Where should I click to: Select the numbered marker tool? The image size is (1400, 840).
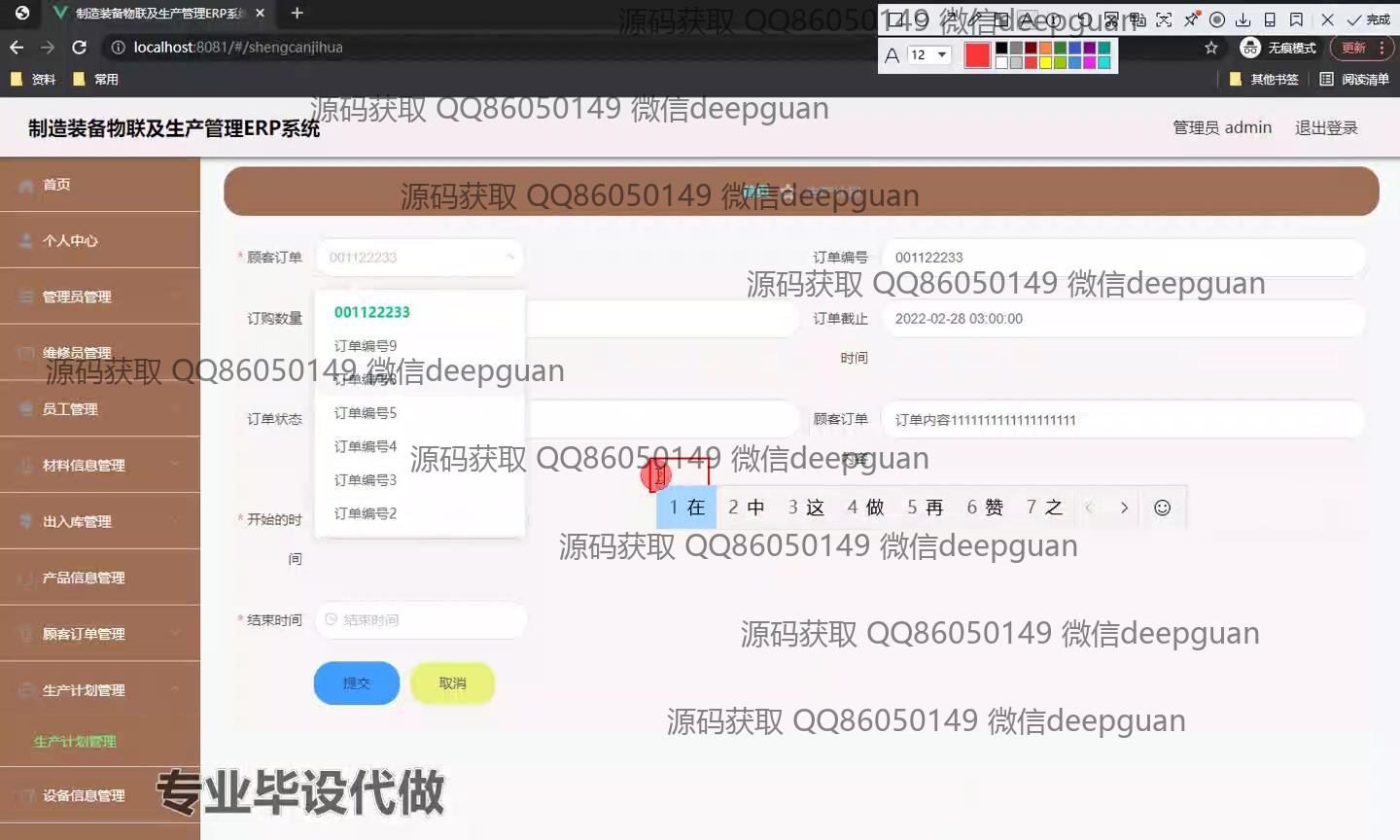pyautogui.click(x=1053, y=19)
